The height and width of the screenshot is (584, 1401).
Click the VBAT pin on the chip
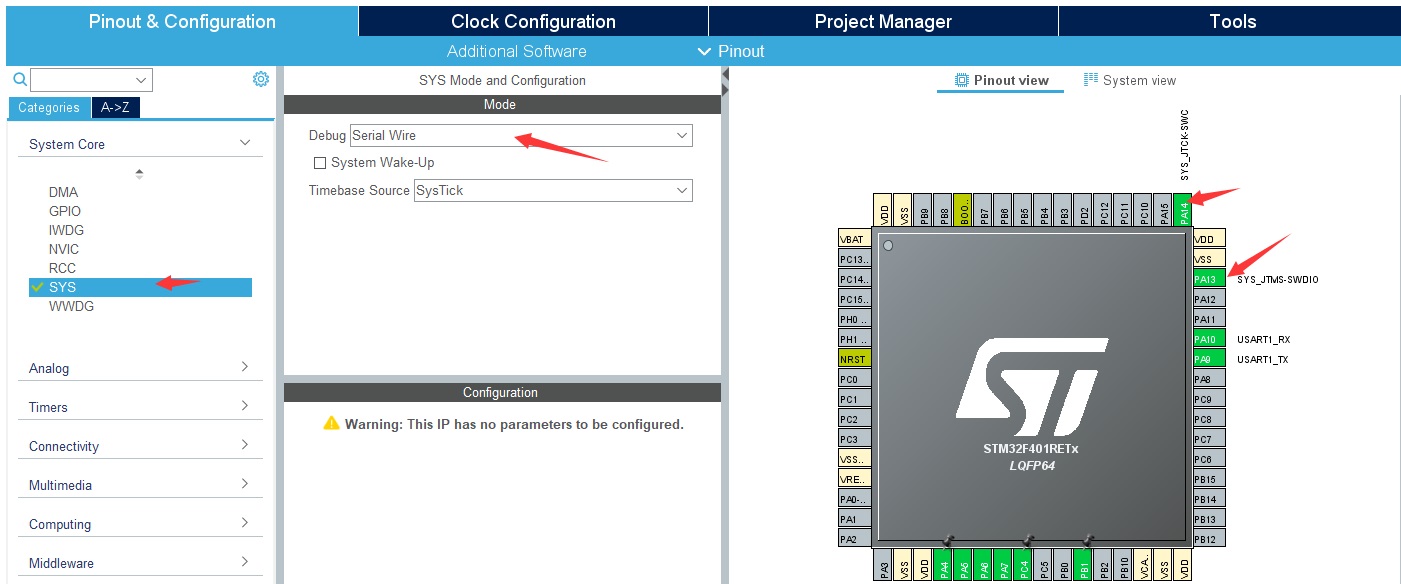[855, 239]
